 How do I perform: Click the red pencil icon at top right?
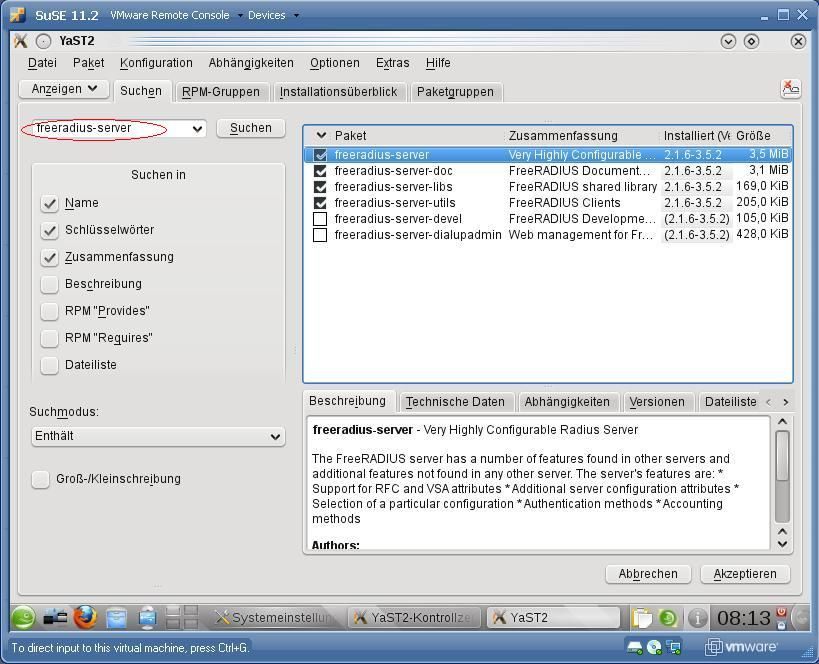pos(791,88)
